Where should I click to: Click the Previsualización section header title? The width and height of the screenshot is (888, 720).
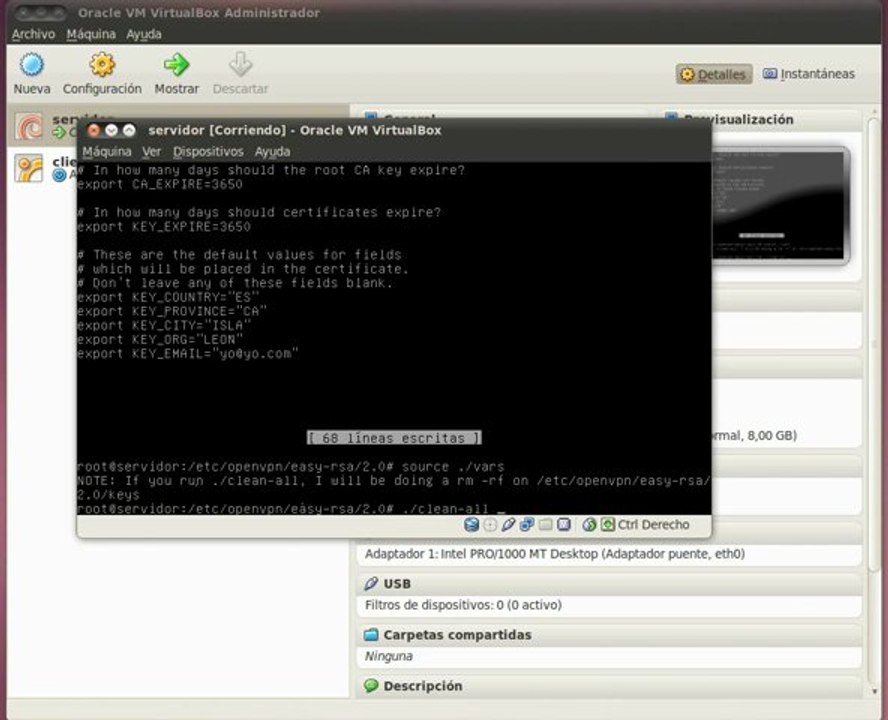[x=738, y=119]
